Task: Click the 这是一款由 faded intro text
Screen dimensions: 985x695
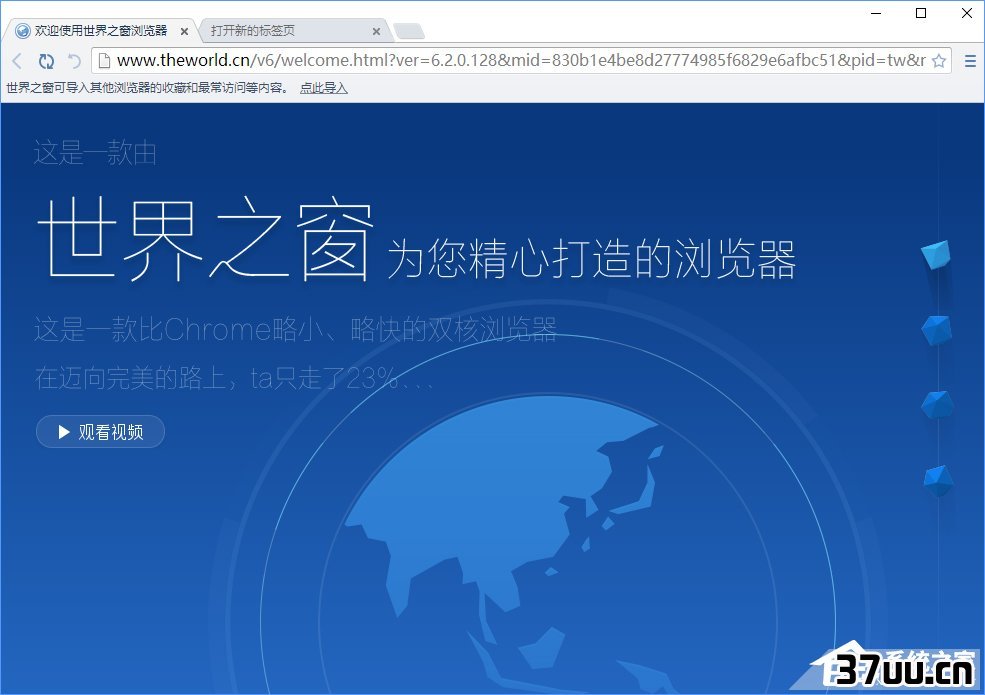Action: pyautogui.click(x=95, y=153)
